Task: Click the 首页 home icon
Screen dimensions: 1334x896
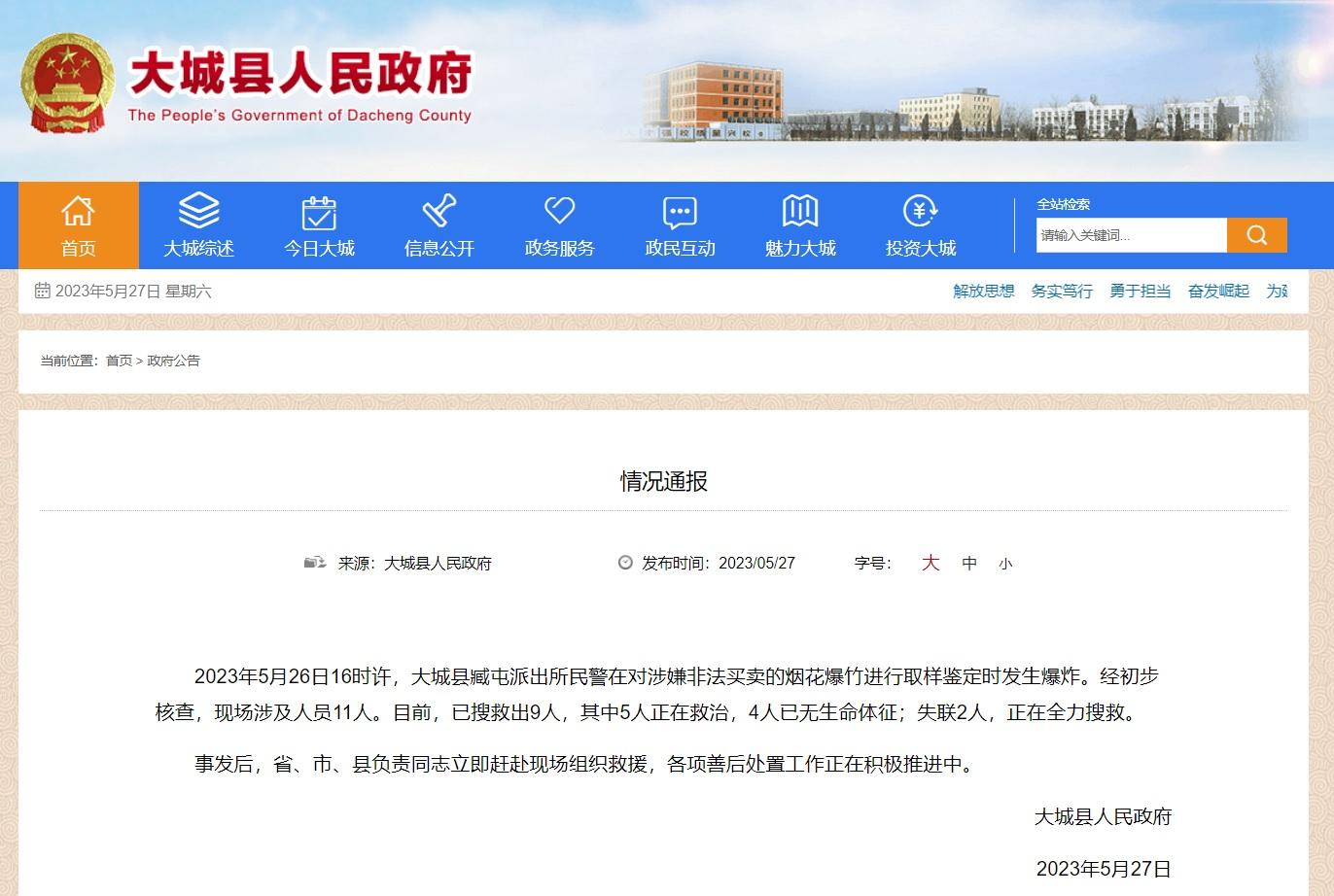Action: (78, 212)
